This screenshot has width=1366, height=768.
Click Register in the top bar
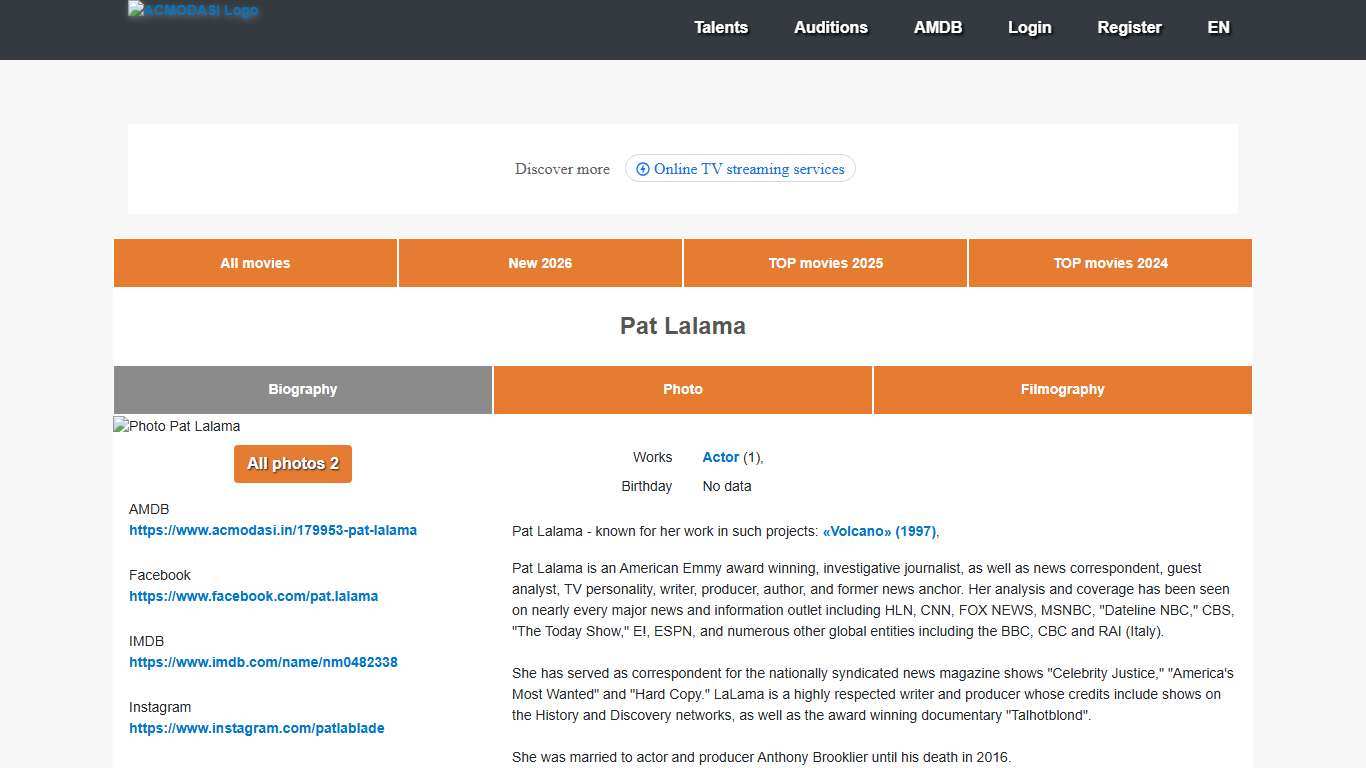[1129, 28]
